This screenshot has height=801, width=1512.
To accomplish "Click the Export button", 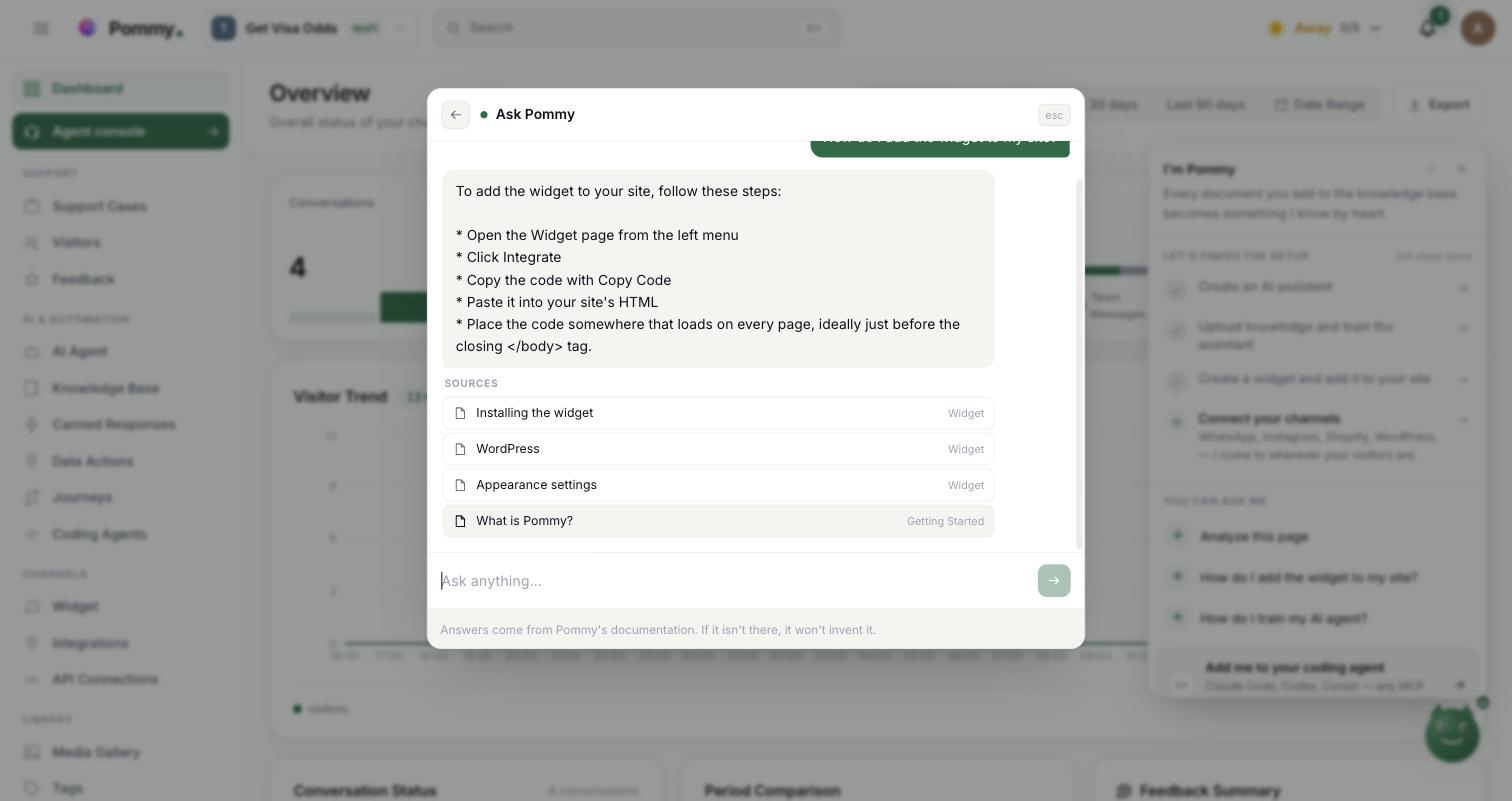I will (1438, 105).
